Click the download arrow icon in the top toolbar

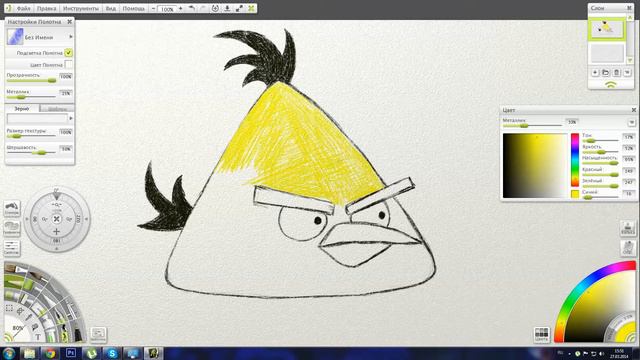click(x=227, y=8)
